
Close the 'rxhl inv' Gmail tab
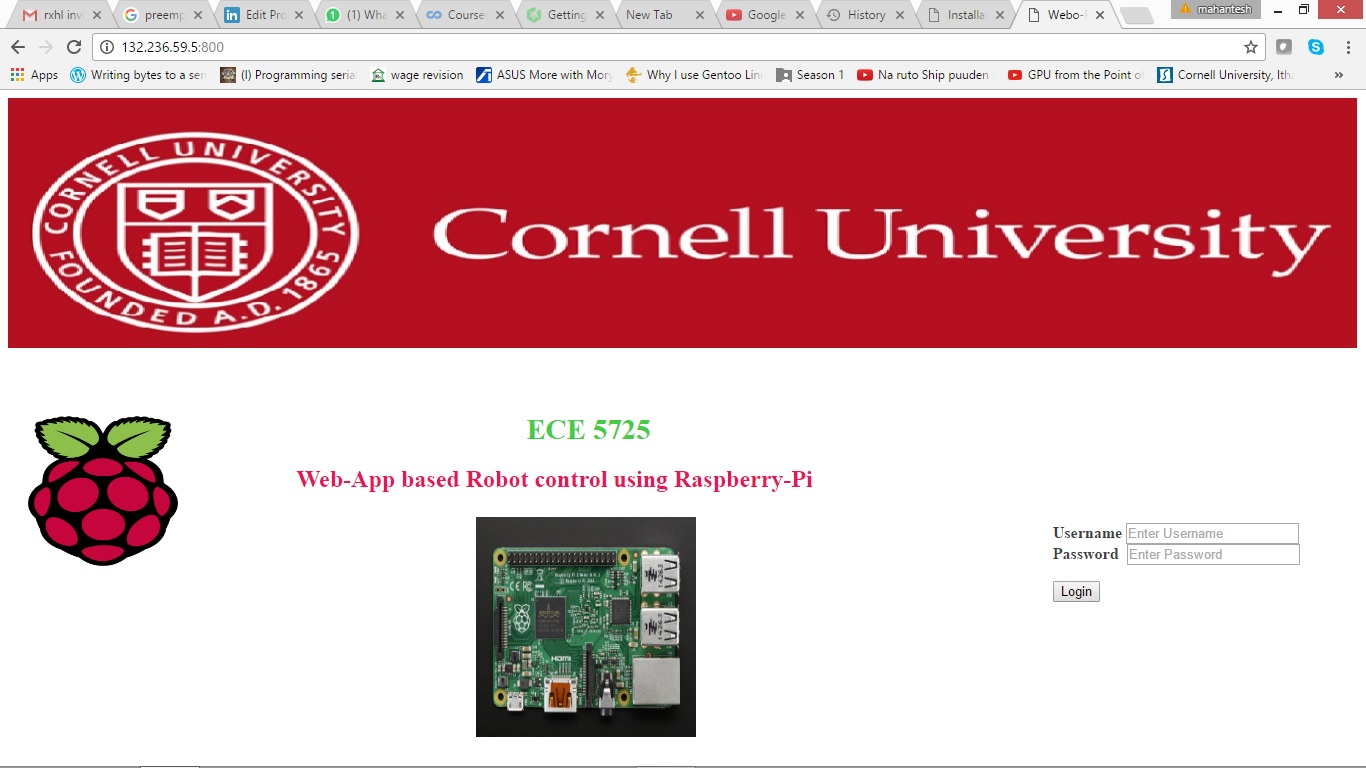97,15
